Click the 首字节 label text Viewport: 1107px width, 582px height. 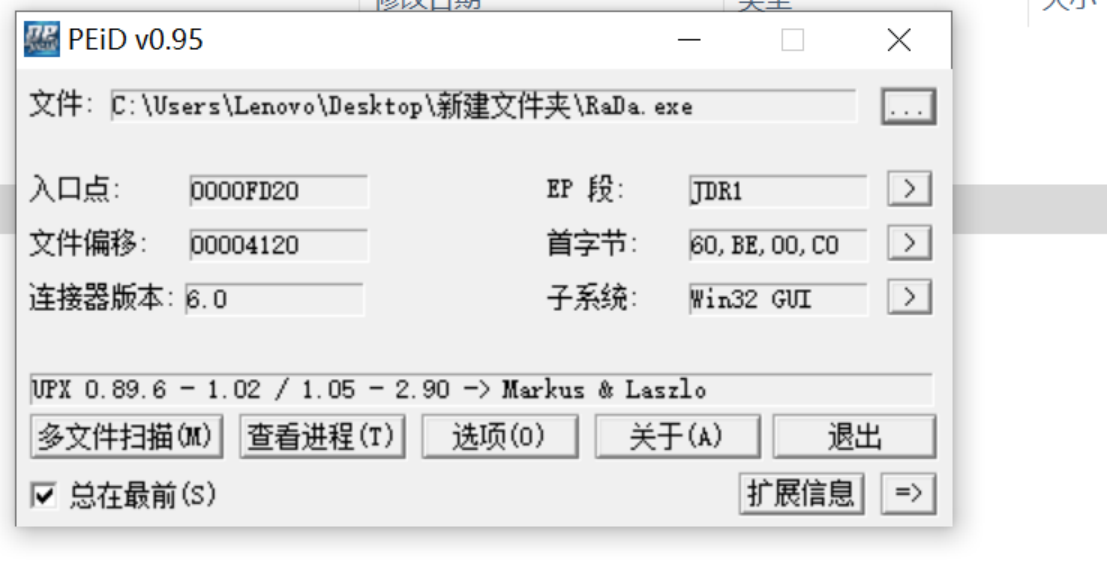(592, 244)
